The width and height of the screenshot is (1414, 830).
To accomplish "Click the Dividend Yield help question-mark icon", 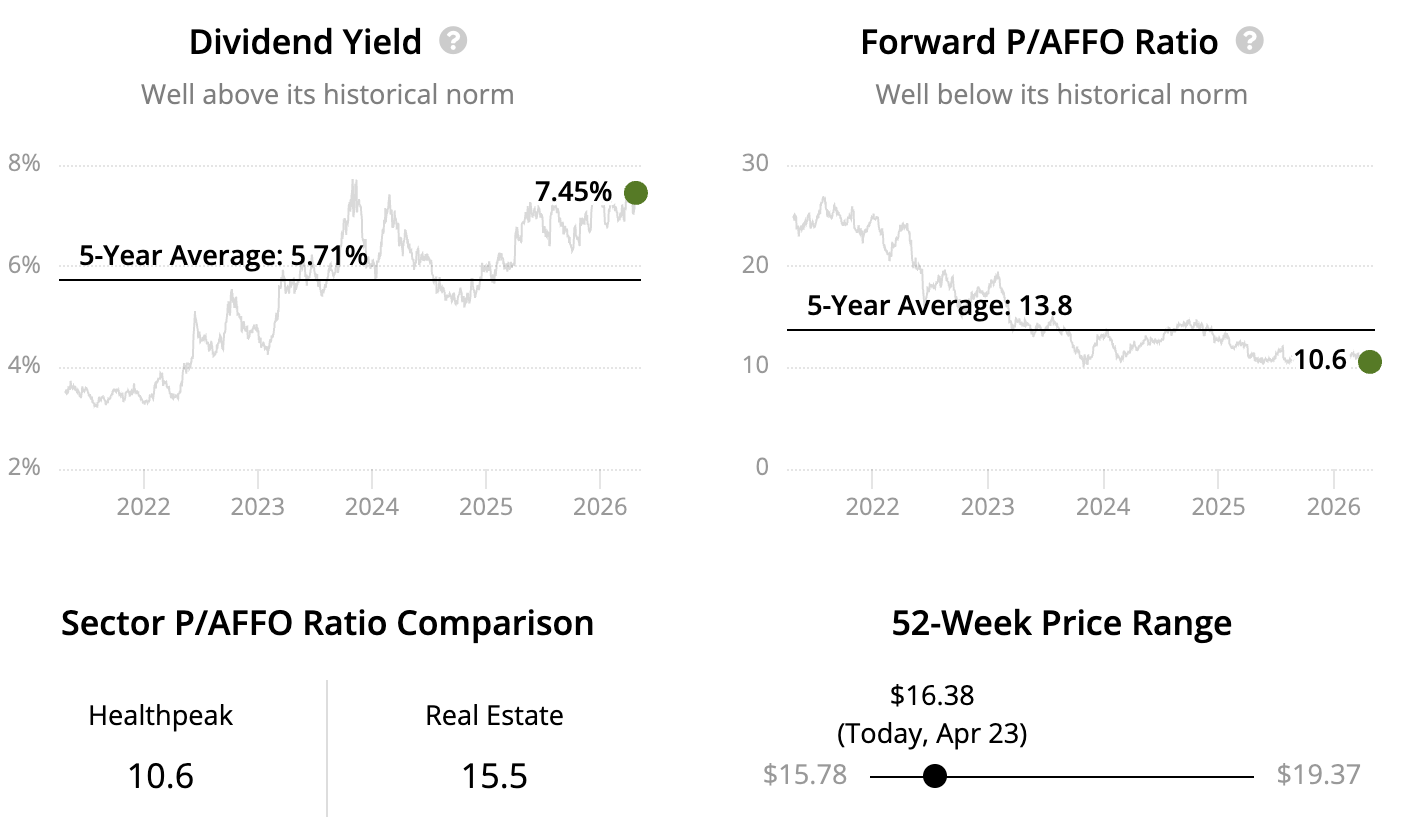I will pyautogui.click(x=453, y=42).
